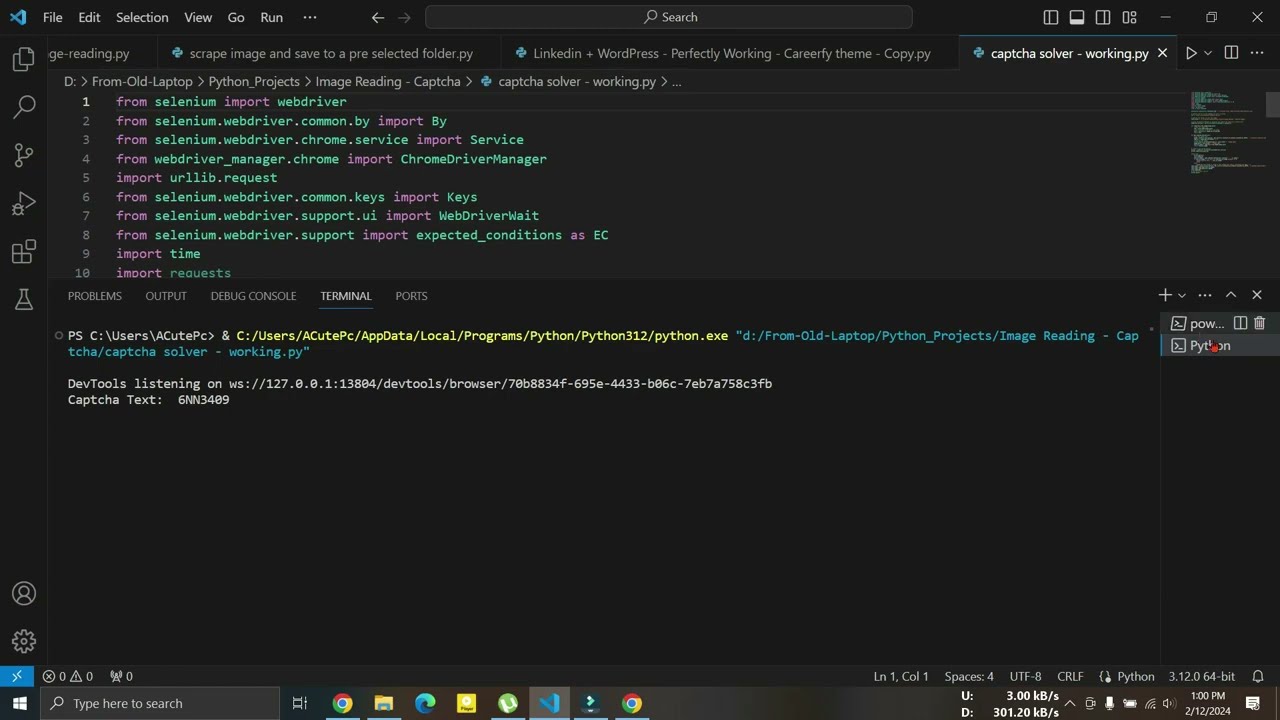Select the TERMINAL panel tab
Image resolution: width=1280 pixels, height=720 pixels.
click(346, 296)
